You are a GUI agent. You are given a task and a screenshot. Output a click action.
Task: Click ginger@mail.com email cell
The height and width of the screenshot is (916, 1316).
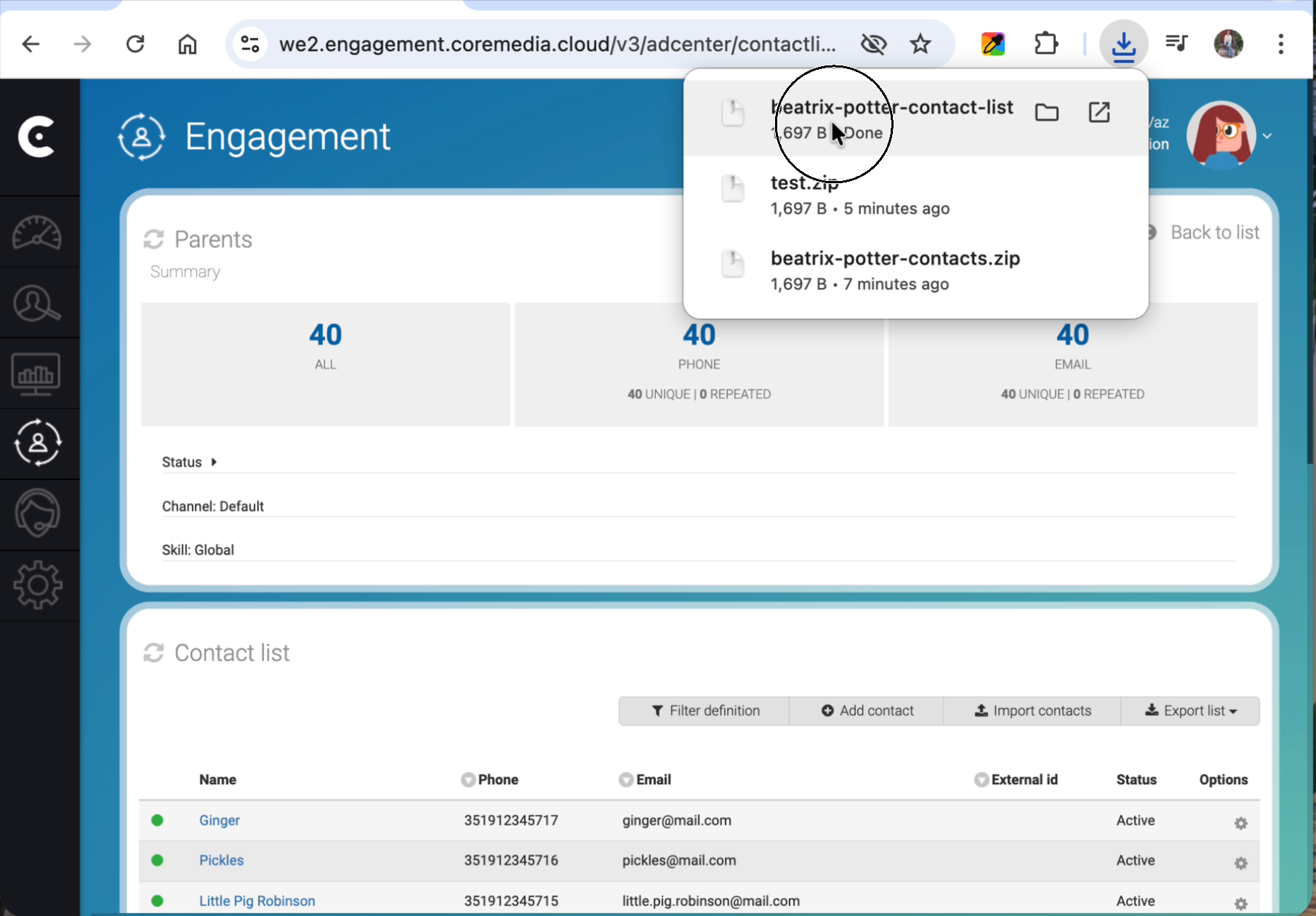677,820
